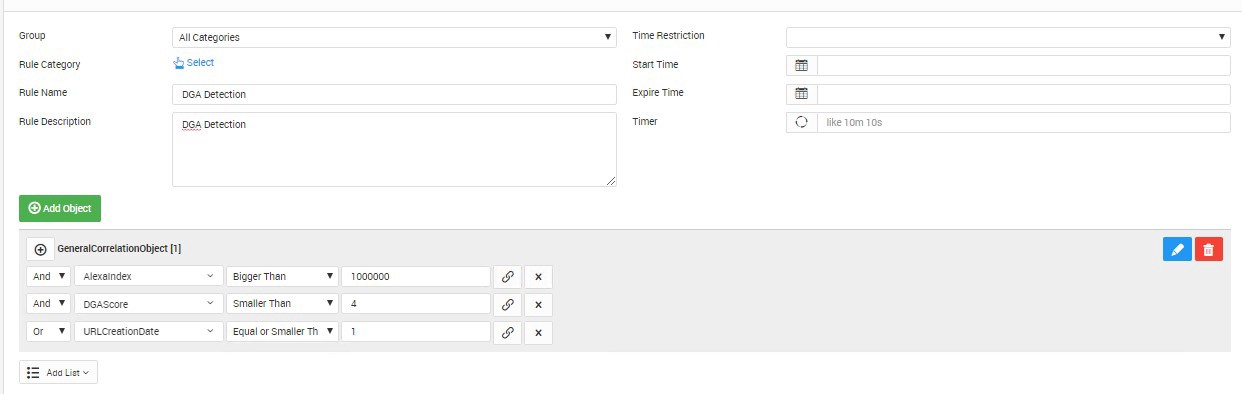The image size is (1242, 394).
Task: Click the link icon on the AlexaIndex row
Action: 507,277
